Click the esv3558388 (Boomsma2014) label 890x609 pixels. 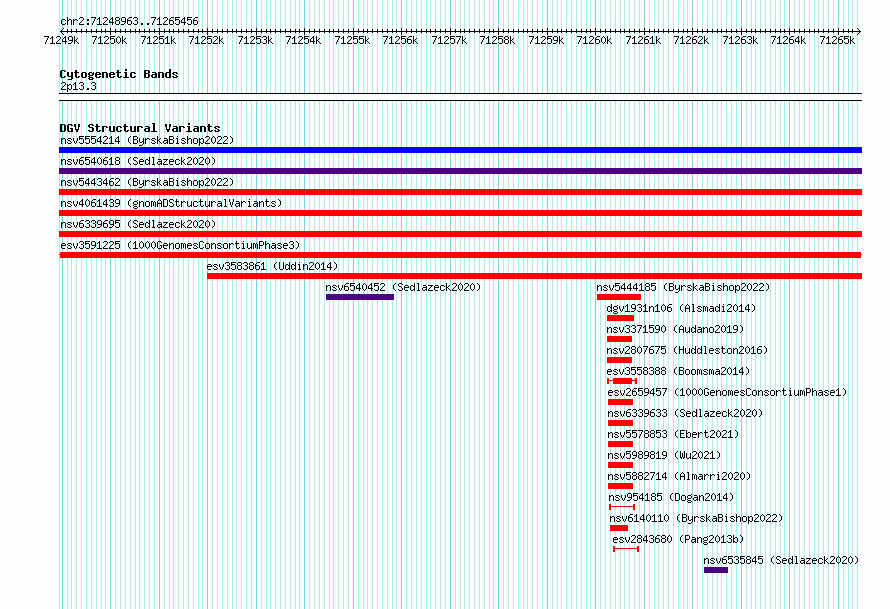(678, 371)
